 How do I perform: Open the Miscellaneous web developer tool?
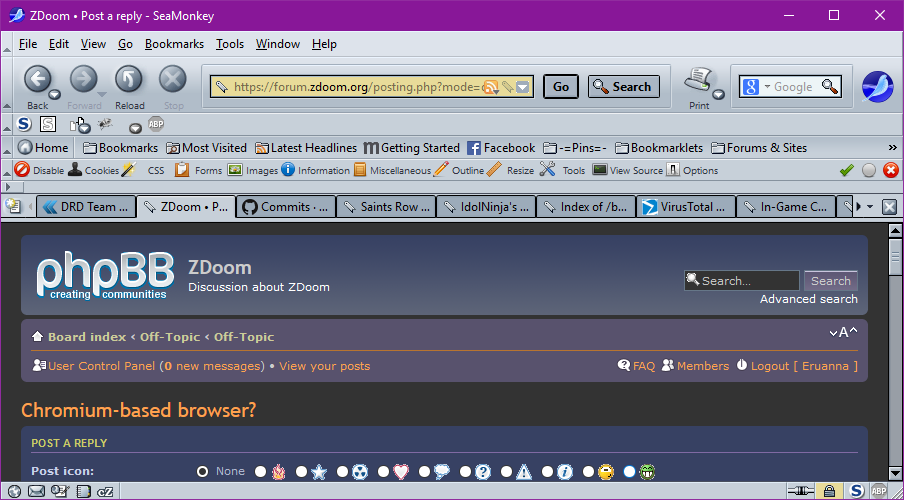pos(392,170)
